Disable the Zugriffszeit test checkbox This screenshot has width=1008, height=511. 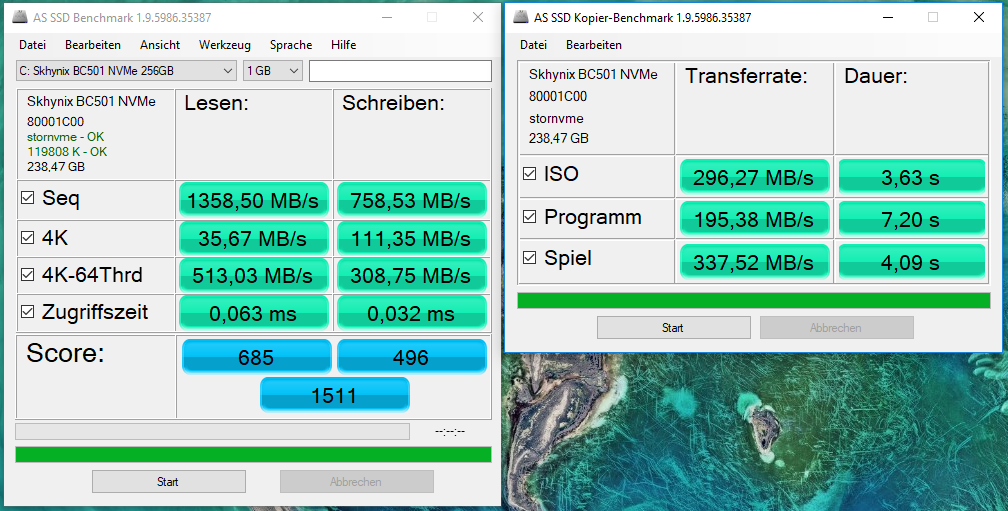tap(28, 313)
